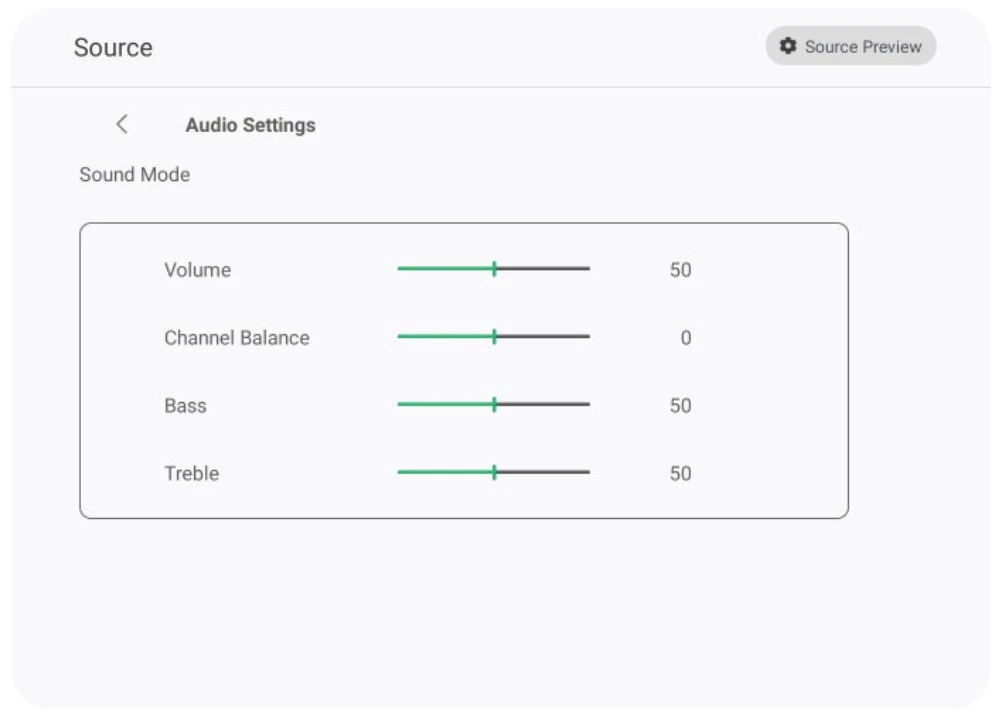The image size is (1002, 717).
Task: Click the Source title text
Action: (113, 47)
